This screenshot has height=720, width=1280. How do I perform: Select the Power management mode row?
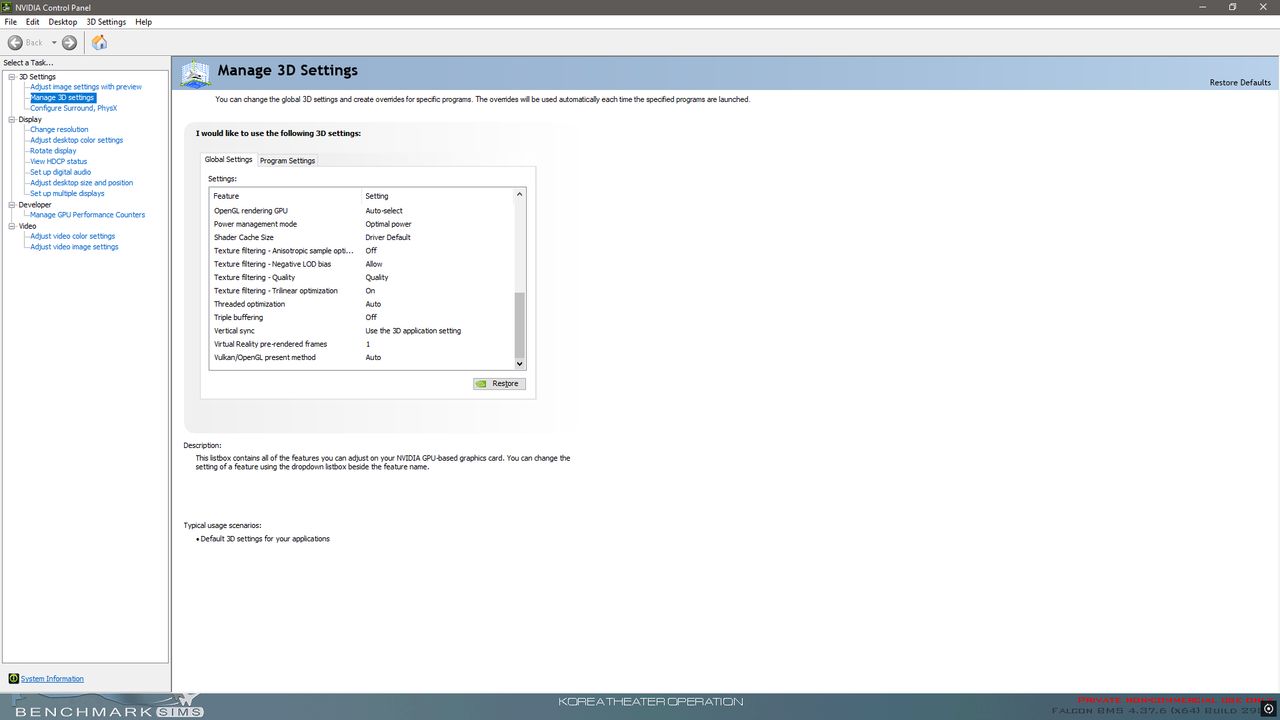click(x=361, y=224)
